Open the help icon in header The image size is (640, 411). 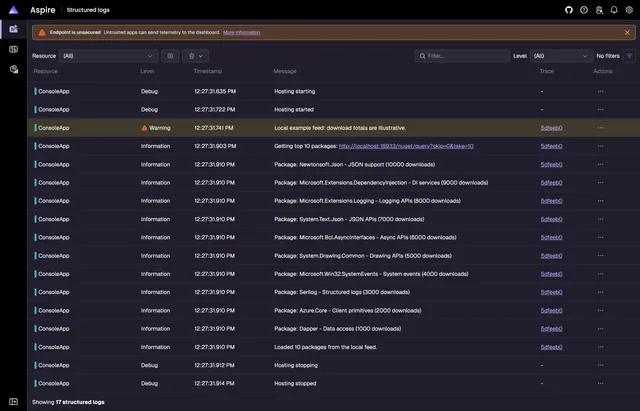pos(584,10)
